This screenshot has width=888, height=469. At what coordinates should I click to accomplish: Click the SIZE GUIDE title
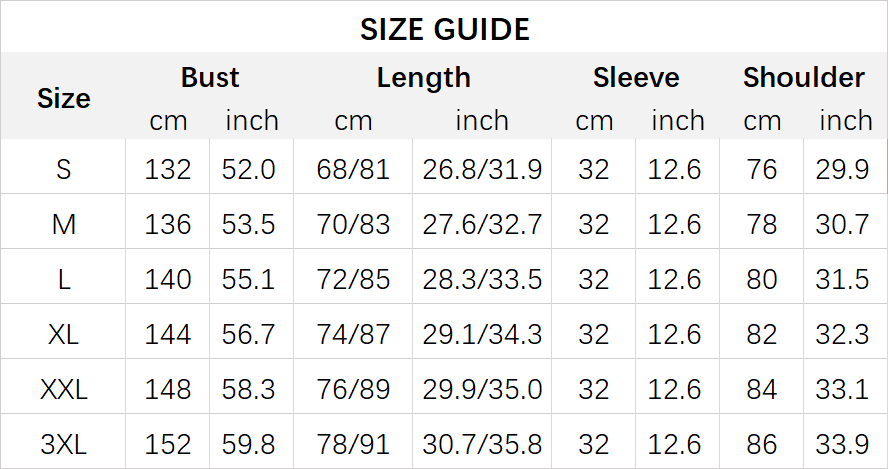click(444, 30)
